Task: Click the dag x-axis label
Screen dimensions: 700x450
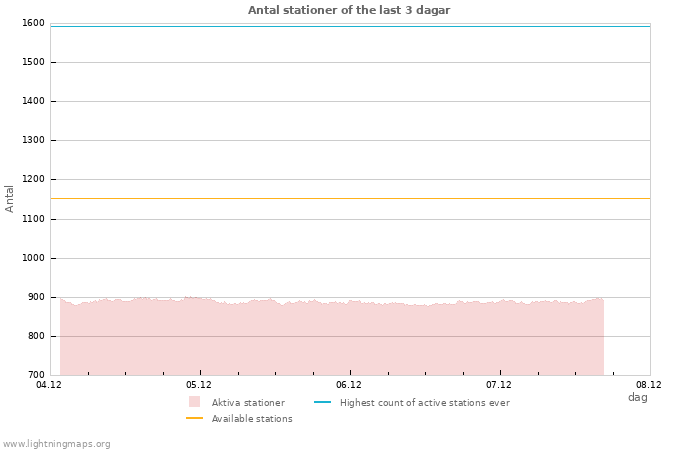Action: click(x=637, y=397)
